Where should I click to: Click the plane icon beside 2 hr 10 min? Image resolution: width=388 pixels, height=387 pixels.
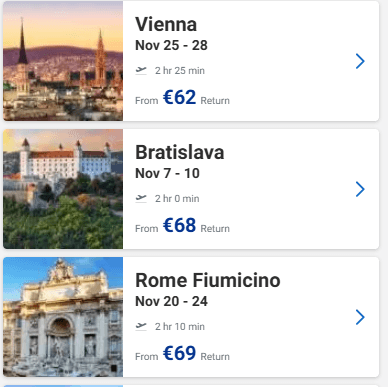pos(141,326)
